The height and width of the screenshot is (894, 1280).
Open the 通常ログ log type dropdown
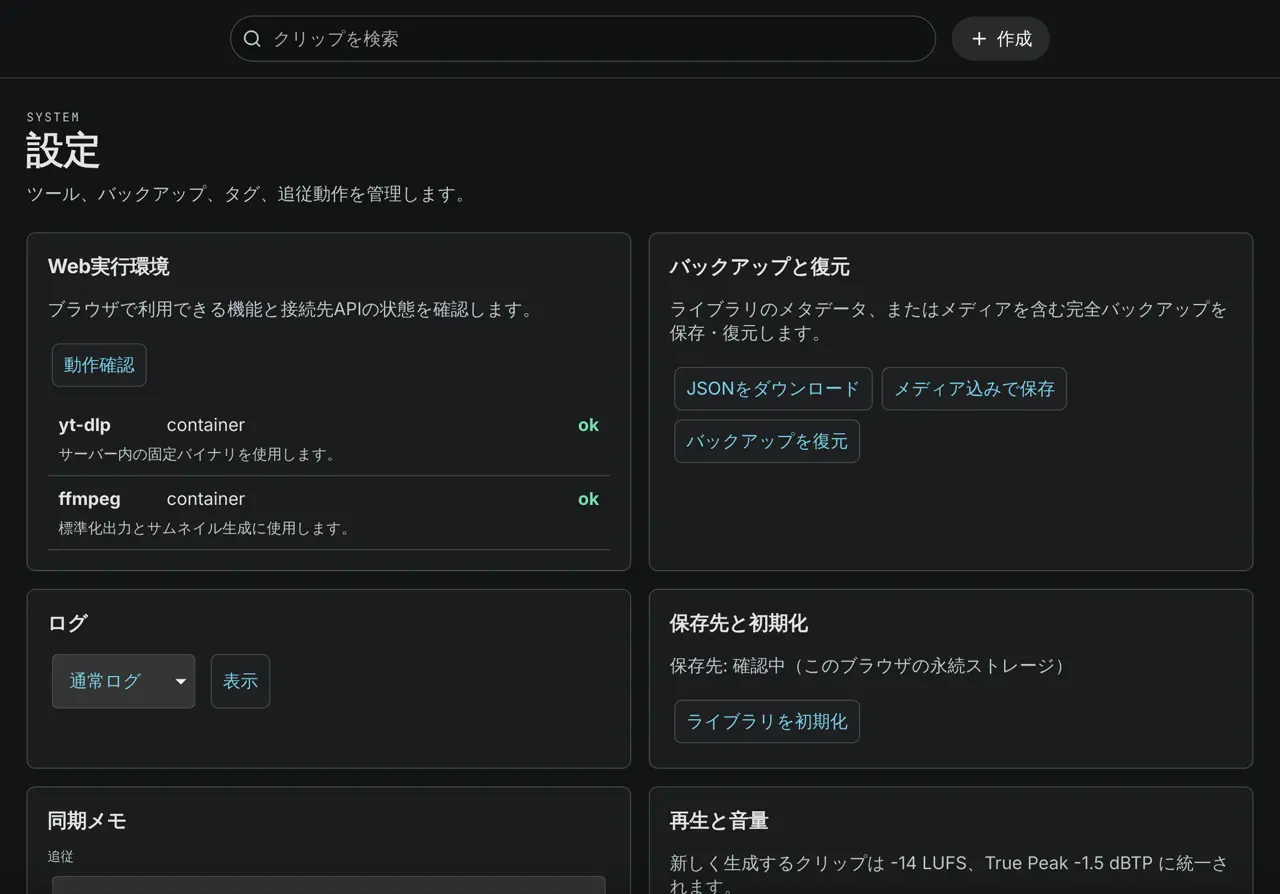[123, 681]
